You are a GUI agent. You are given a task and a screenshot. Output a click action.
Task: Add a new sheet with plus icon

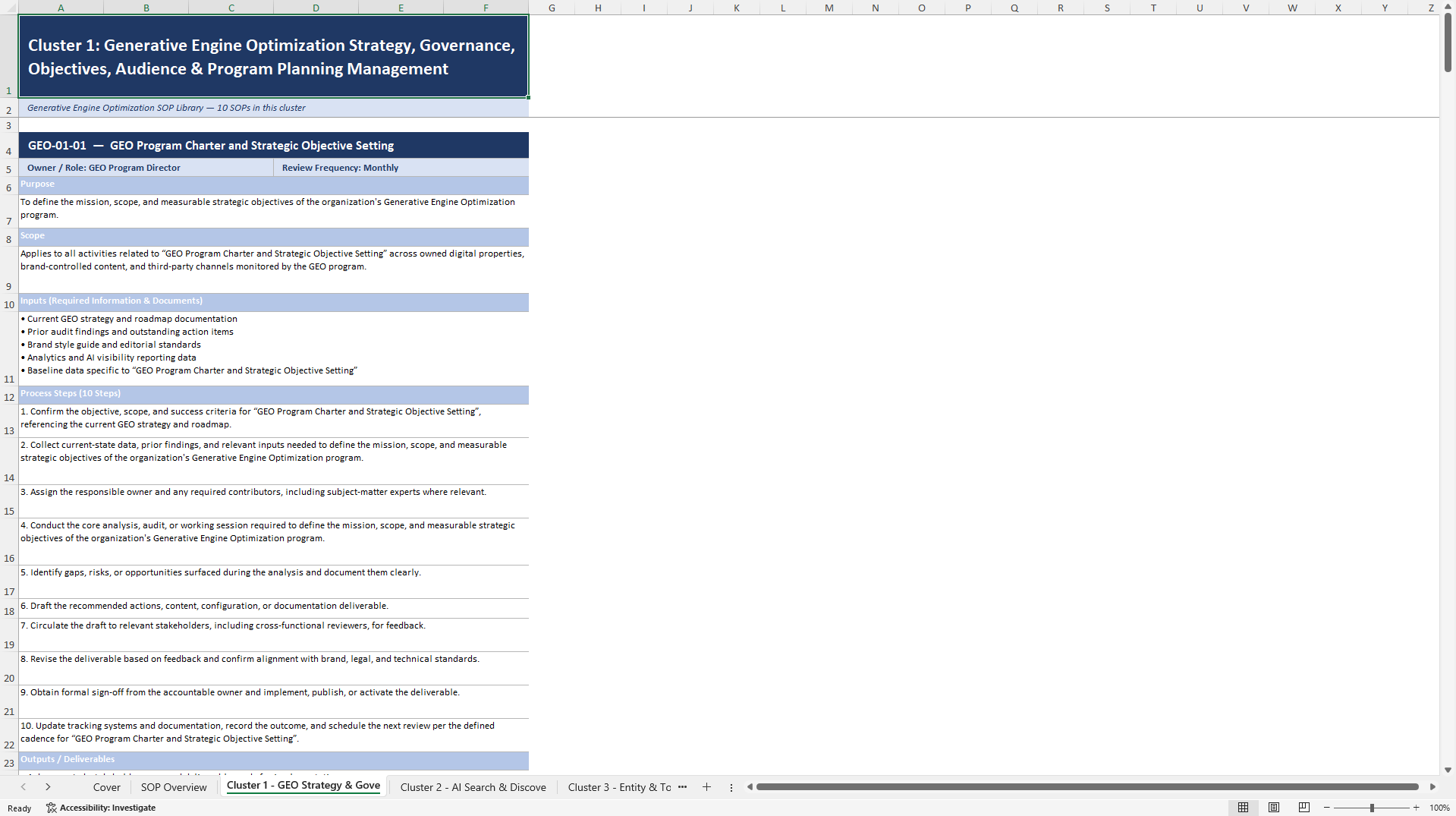(x=706, y=787)
